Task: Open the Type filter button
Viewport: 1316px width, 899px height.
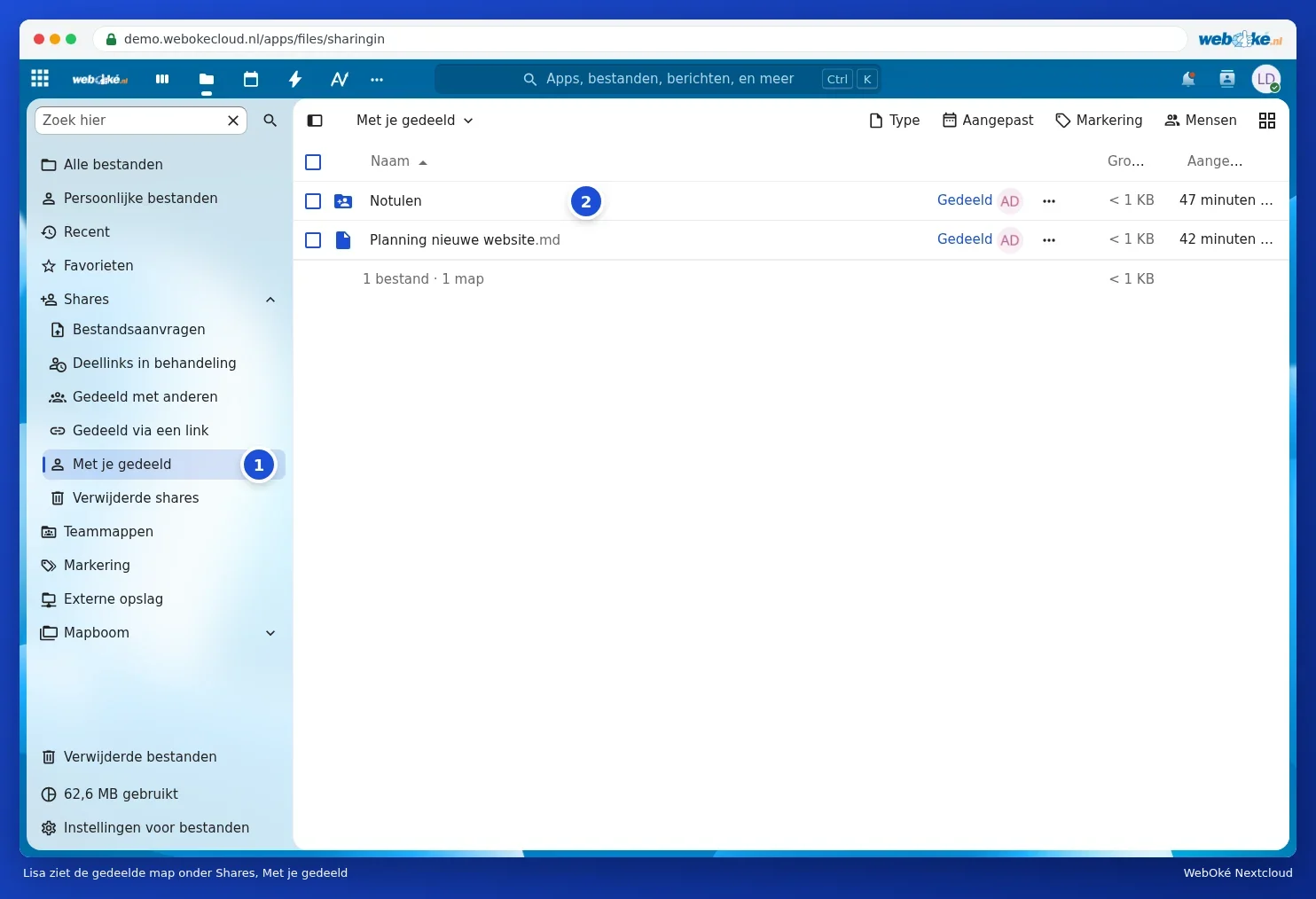Action: [894, 121]
